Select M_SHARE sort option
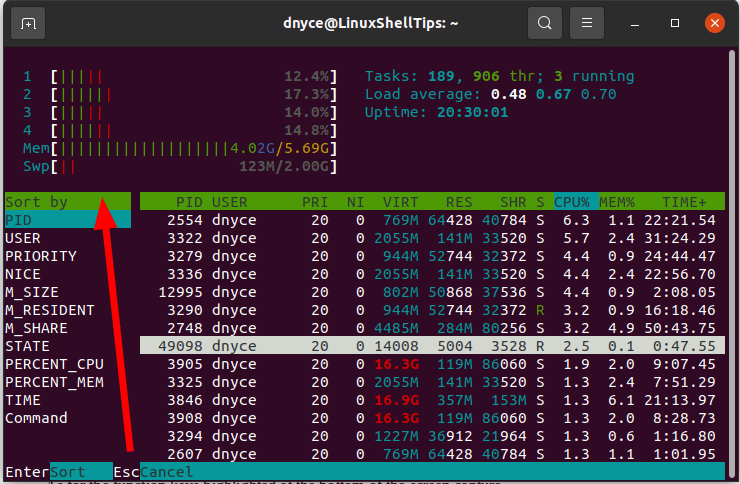The image size is (740, 484). 68,328
